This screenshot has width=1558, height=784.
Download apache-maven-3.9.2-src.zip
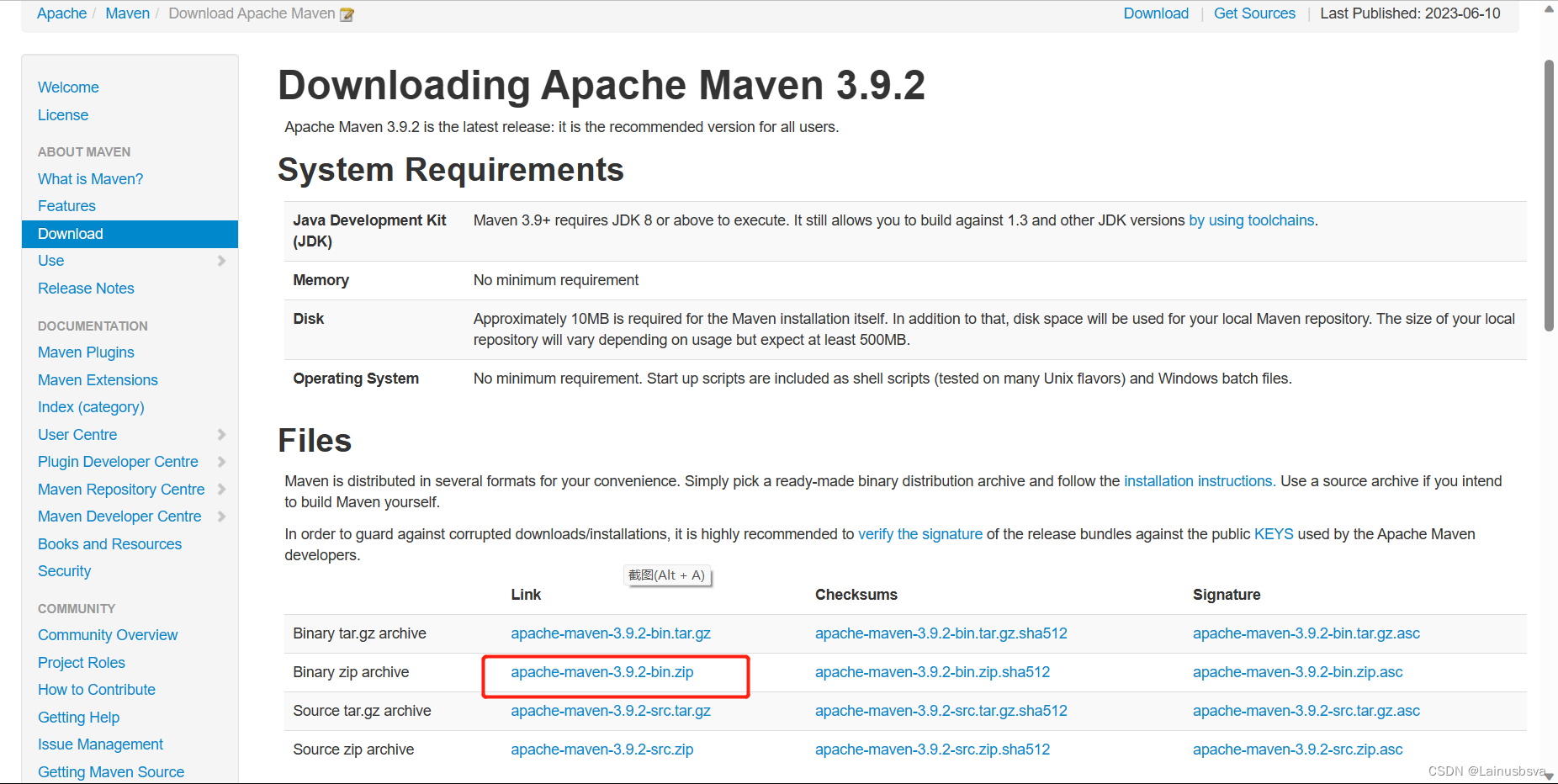tap(602, 750)
